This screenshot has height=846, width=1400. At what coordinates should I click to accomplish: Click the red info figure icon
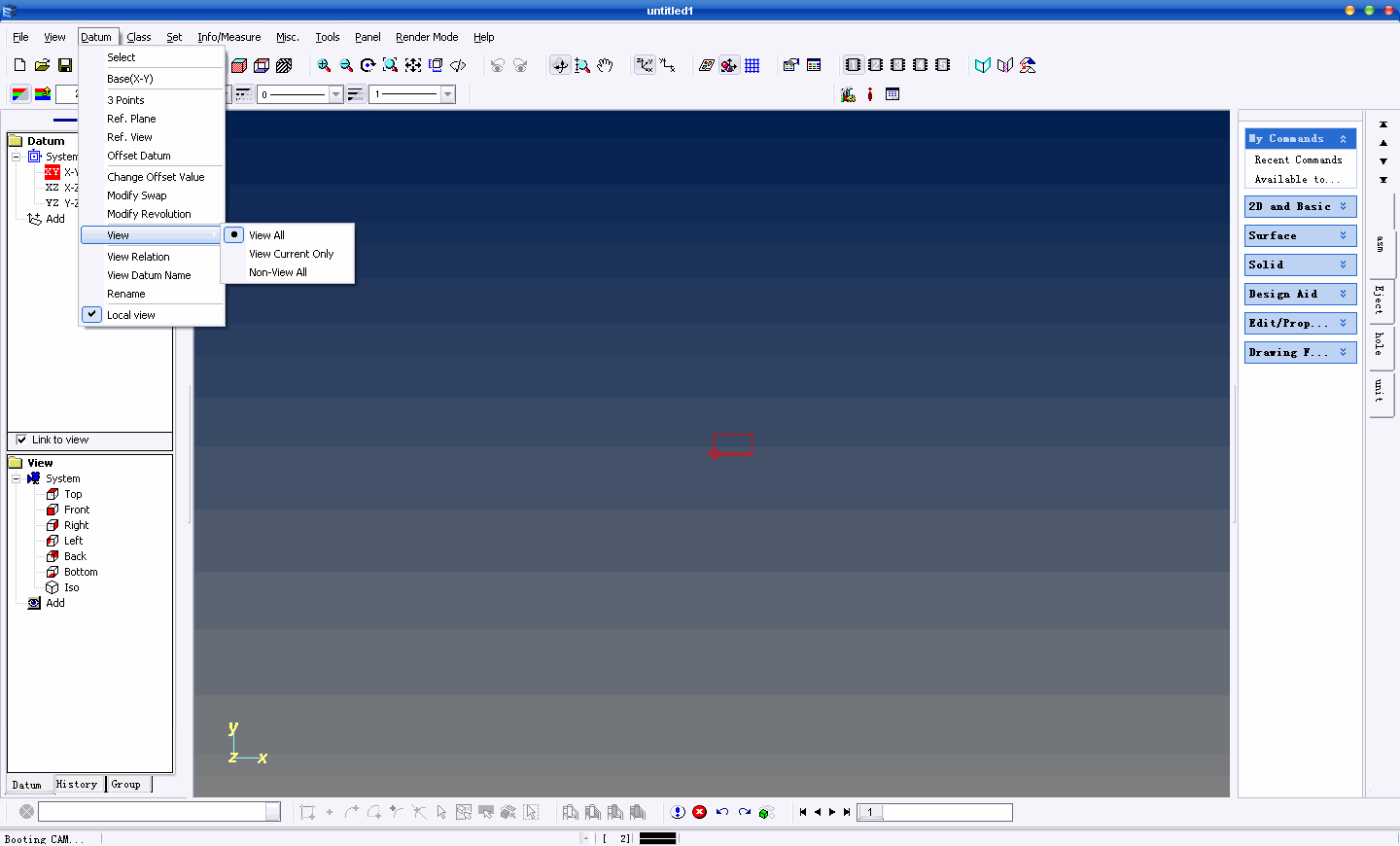(x=870, y=94)
